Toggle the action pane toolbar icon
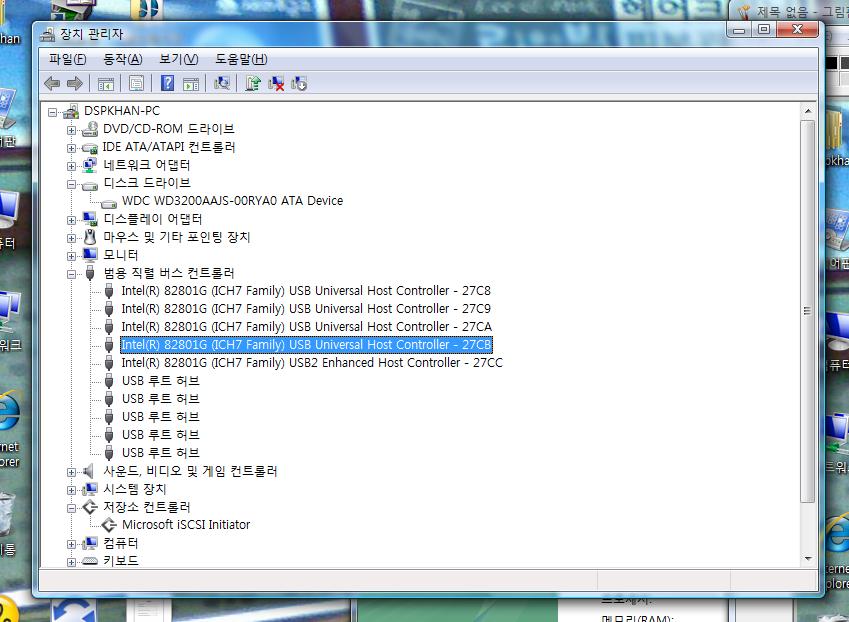The height and width of the screenshot is (622, 849). coord(191,83)
